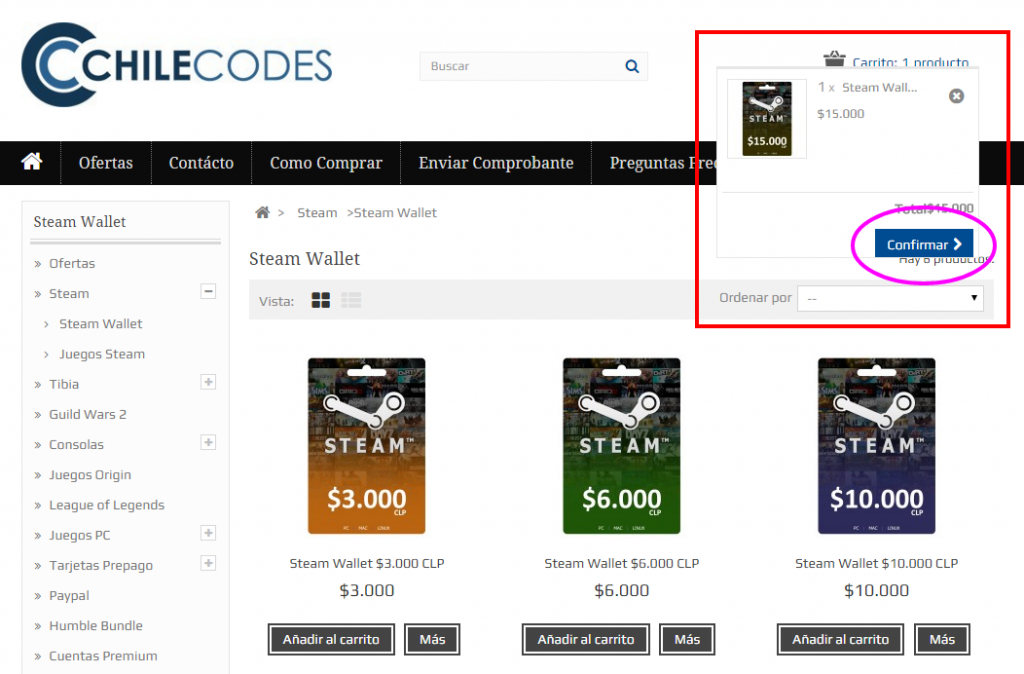The image size is (1024, 674).
Task: Select League of Legends category
Action: (x=106, y=505)
